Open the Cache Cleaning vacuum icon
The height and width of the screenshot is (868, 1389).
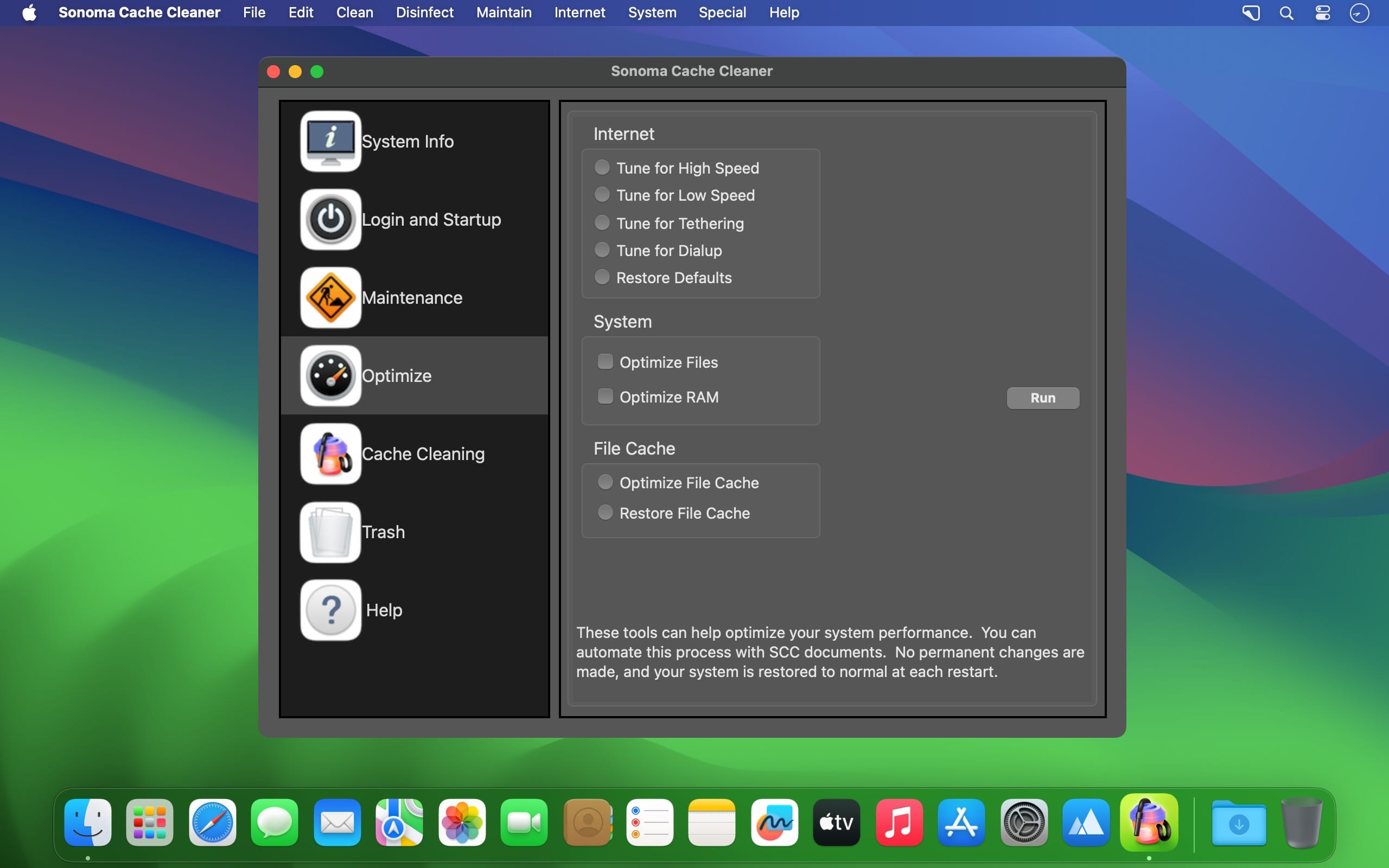coord(330,454)
